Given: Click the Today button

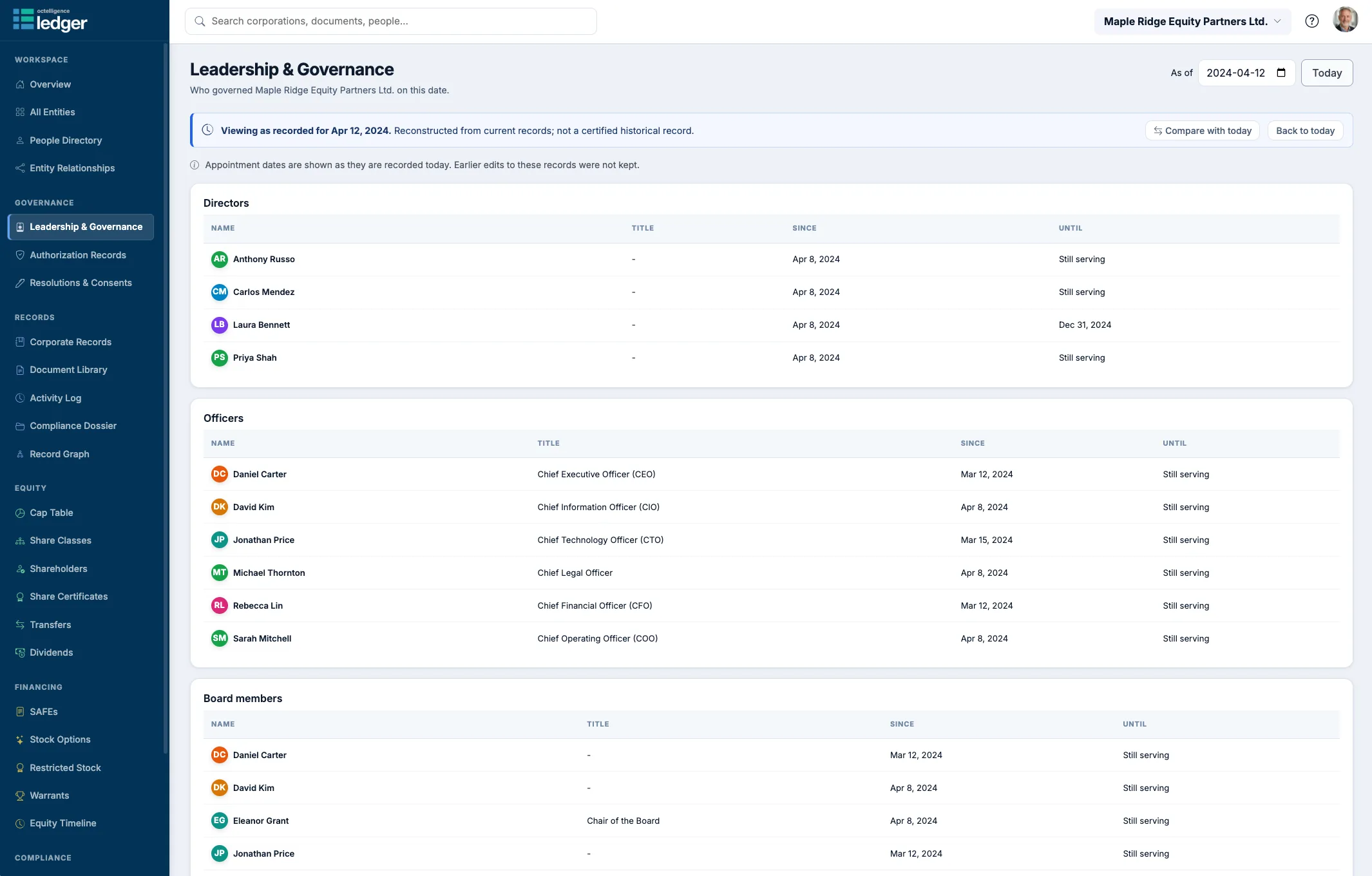Looking at the screenshot, I should (x=1327, y=73).
